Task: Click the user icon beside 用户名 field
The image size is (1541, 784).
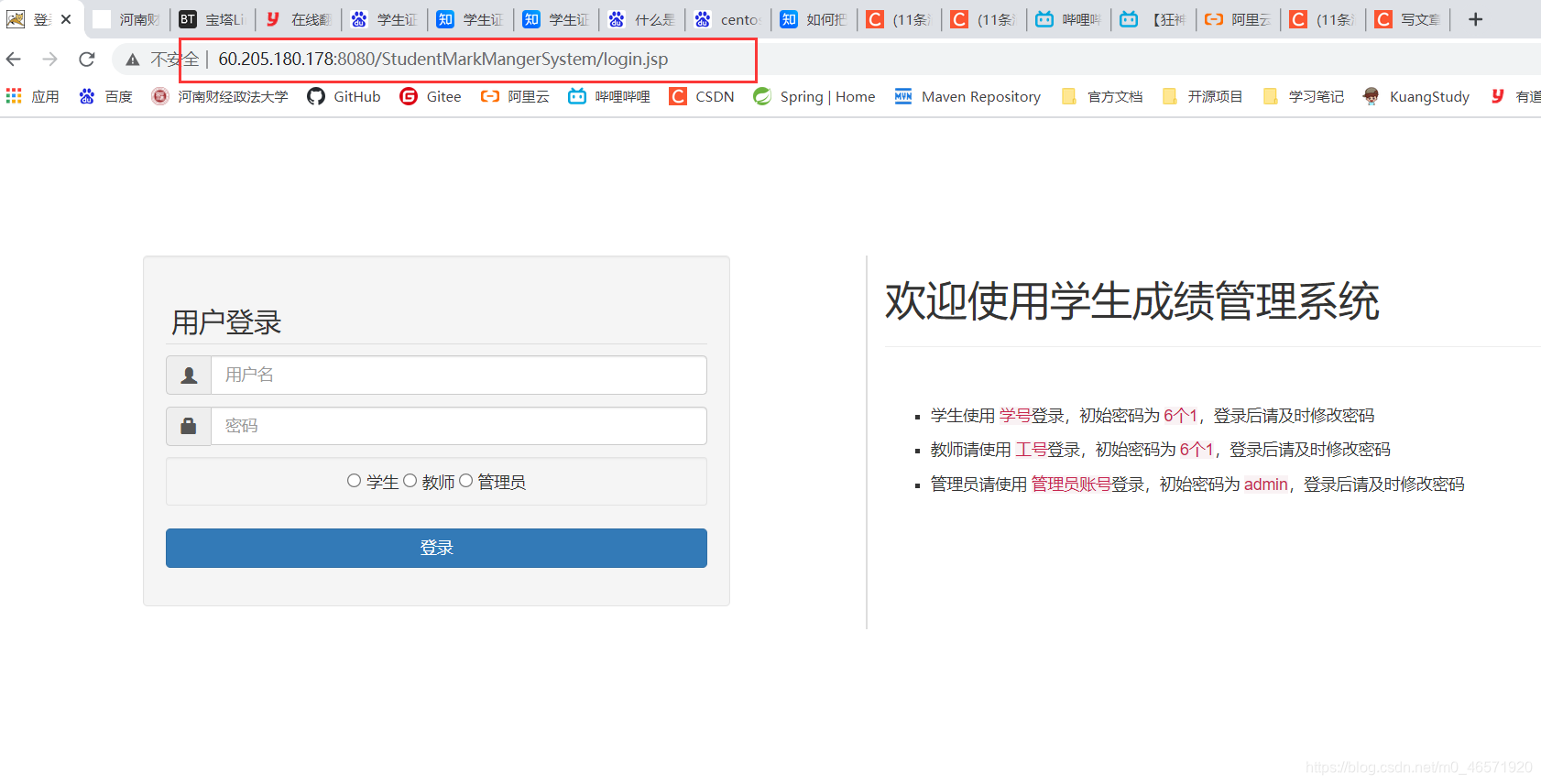Action: coord(189,376)
